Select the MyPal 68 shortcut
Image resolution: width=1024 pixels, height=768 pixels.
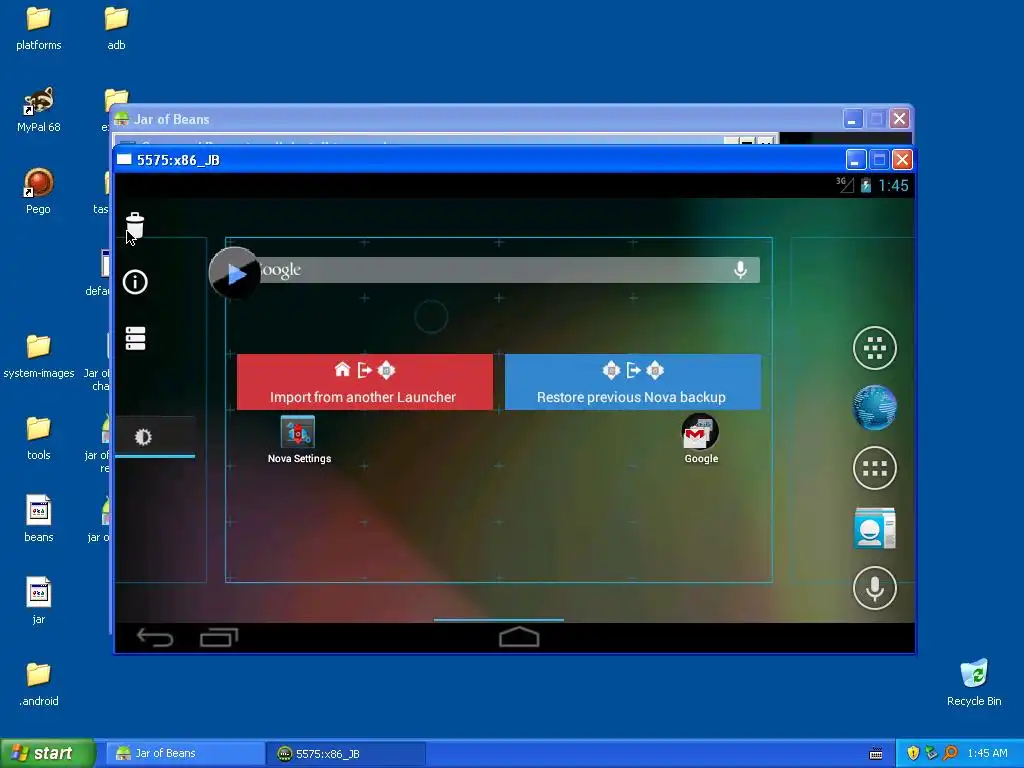coord(39,110)
